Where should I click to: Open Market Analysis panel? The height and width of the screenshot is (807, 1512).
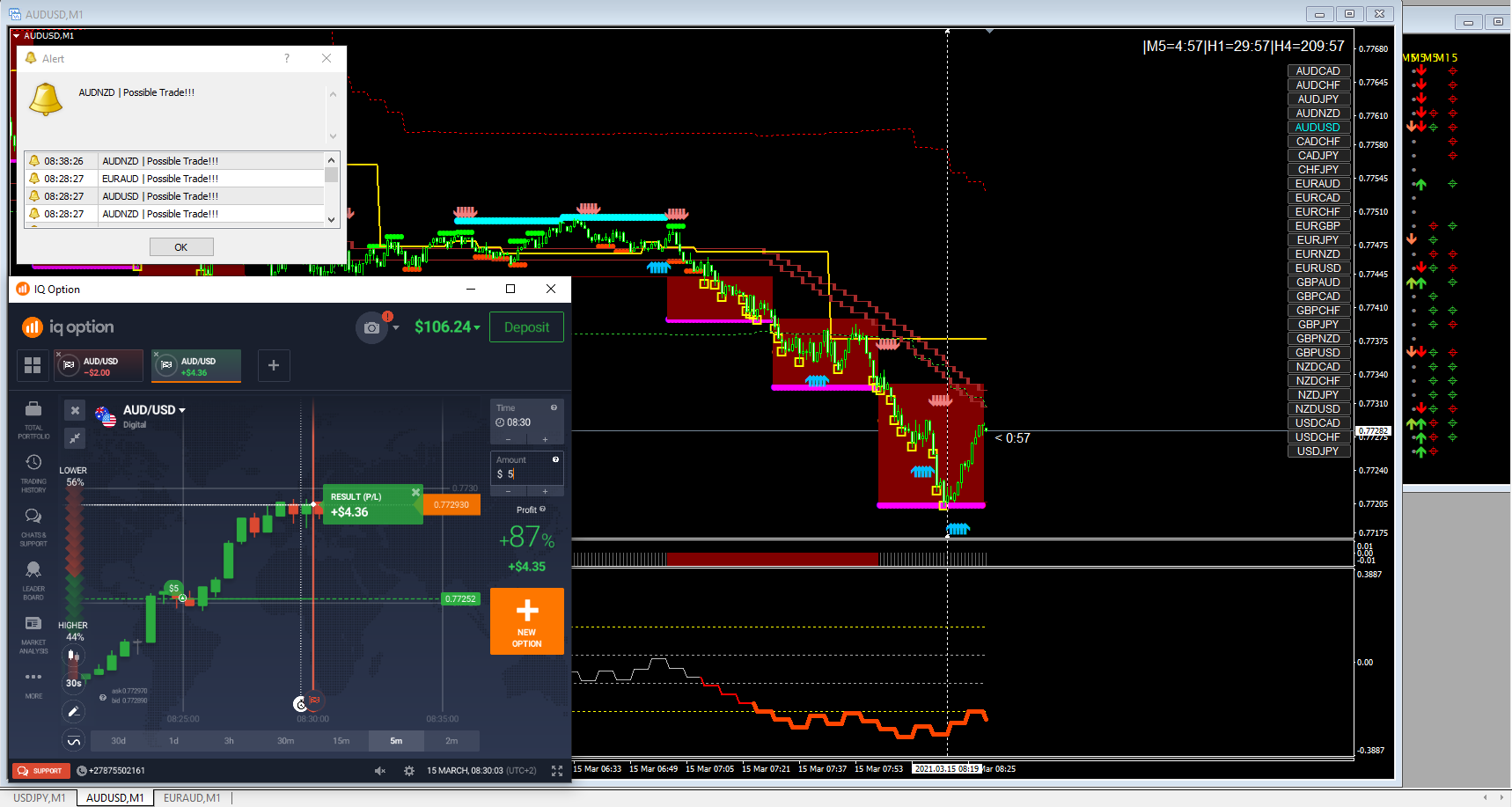click(x=33, y=635)
